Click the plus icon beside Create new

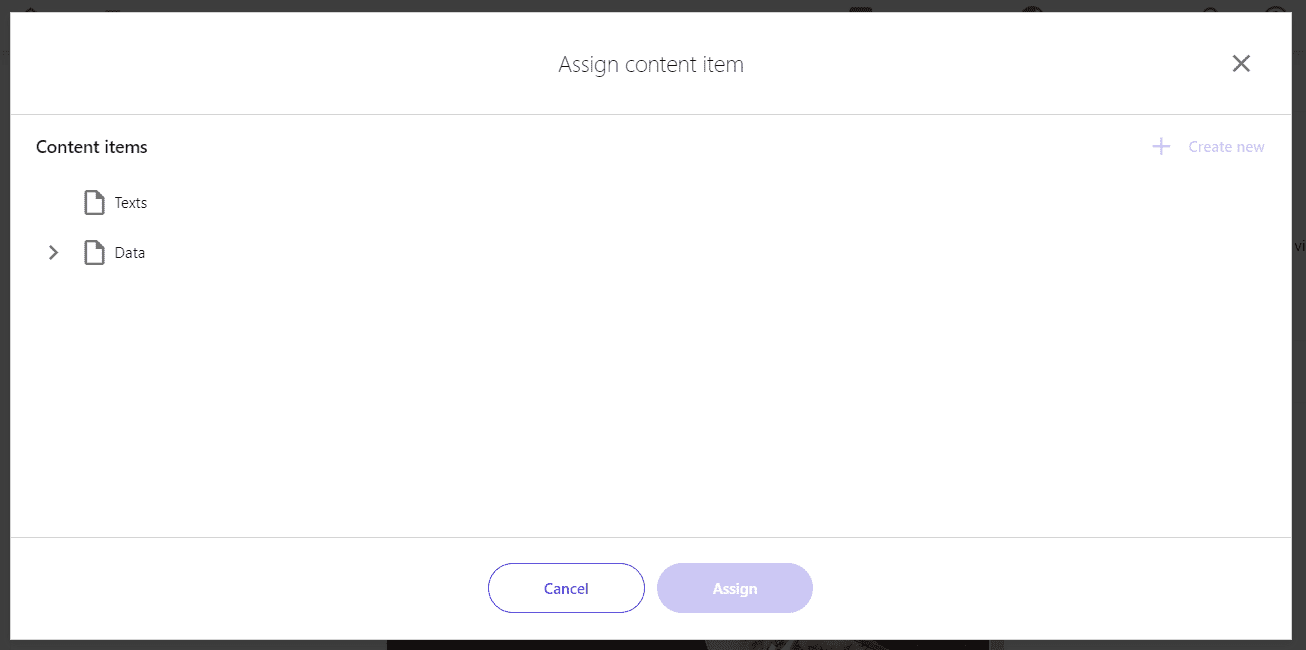(x=1161, y=147)
